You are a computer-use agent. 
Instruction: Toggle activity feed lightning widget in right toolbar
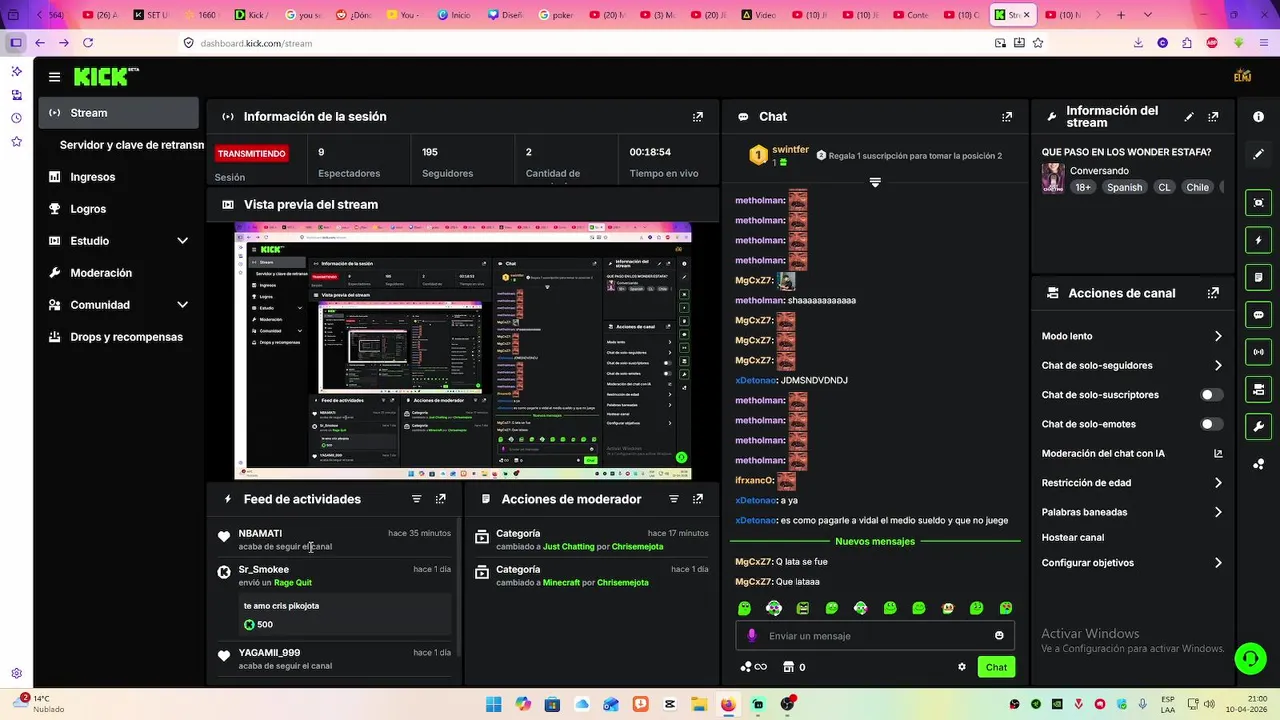point(1259,240)
